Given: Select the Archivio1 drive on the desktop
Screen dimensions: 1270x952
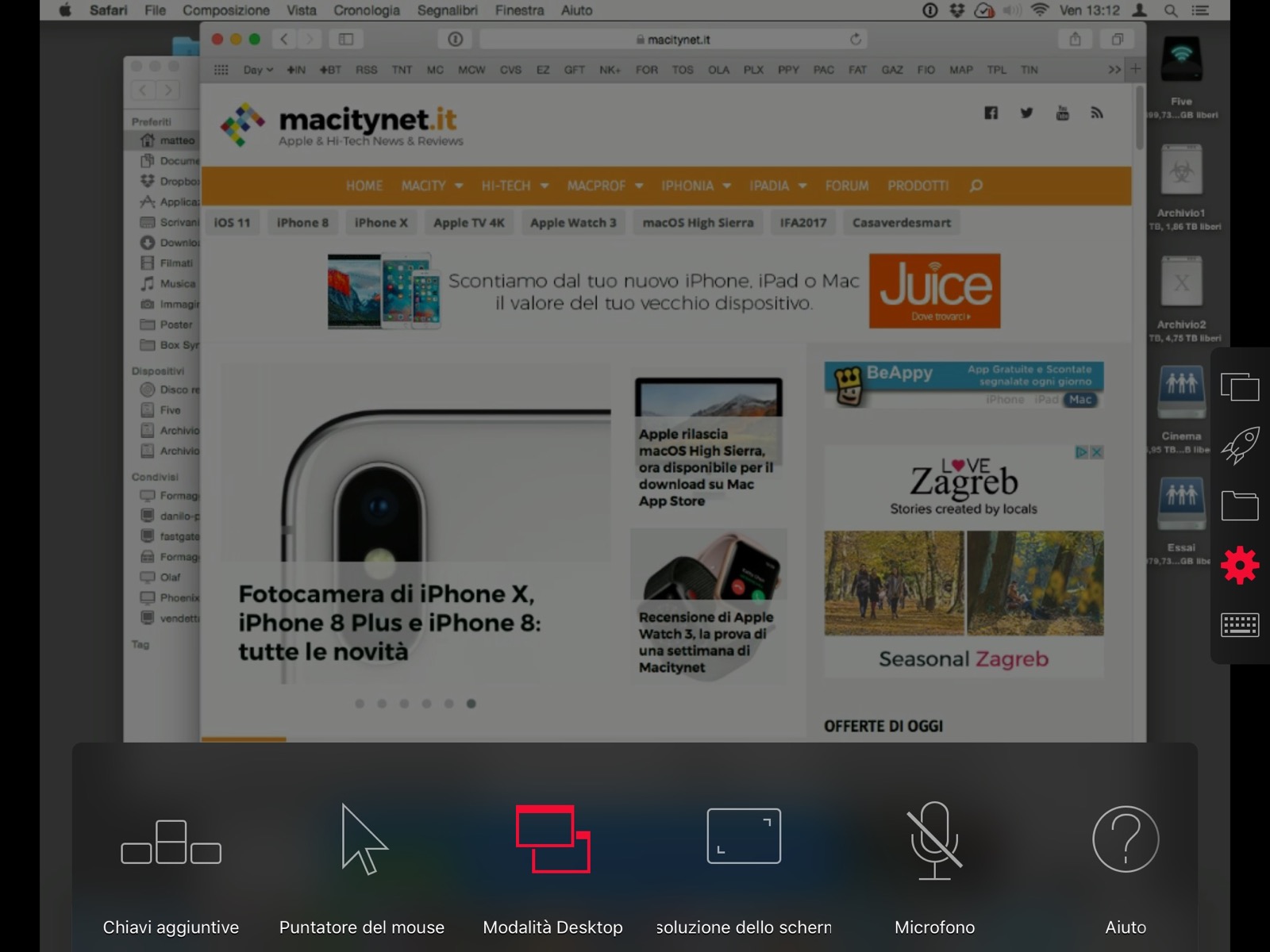Looking at the screenshot, I should pyautogui.click(x=1181, y=187).
